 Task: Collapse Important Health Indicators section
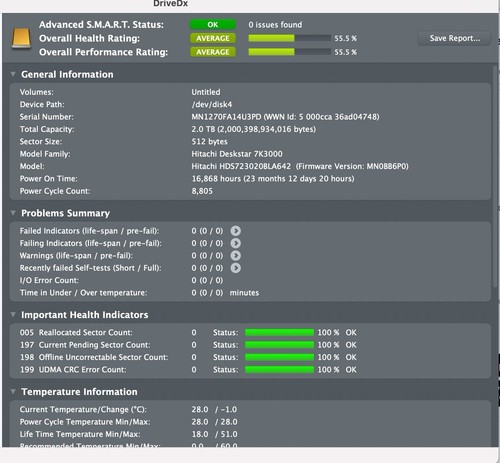[13, 314]
